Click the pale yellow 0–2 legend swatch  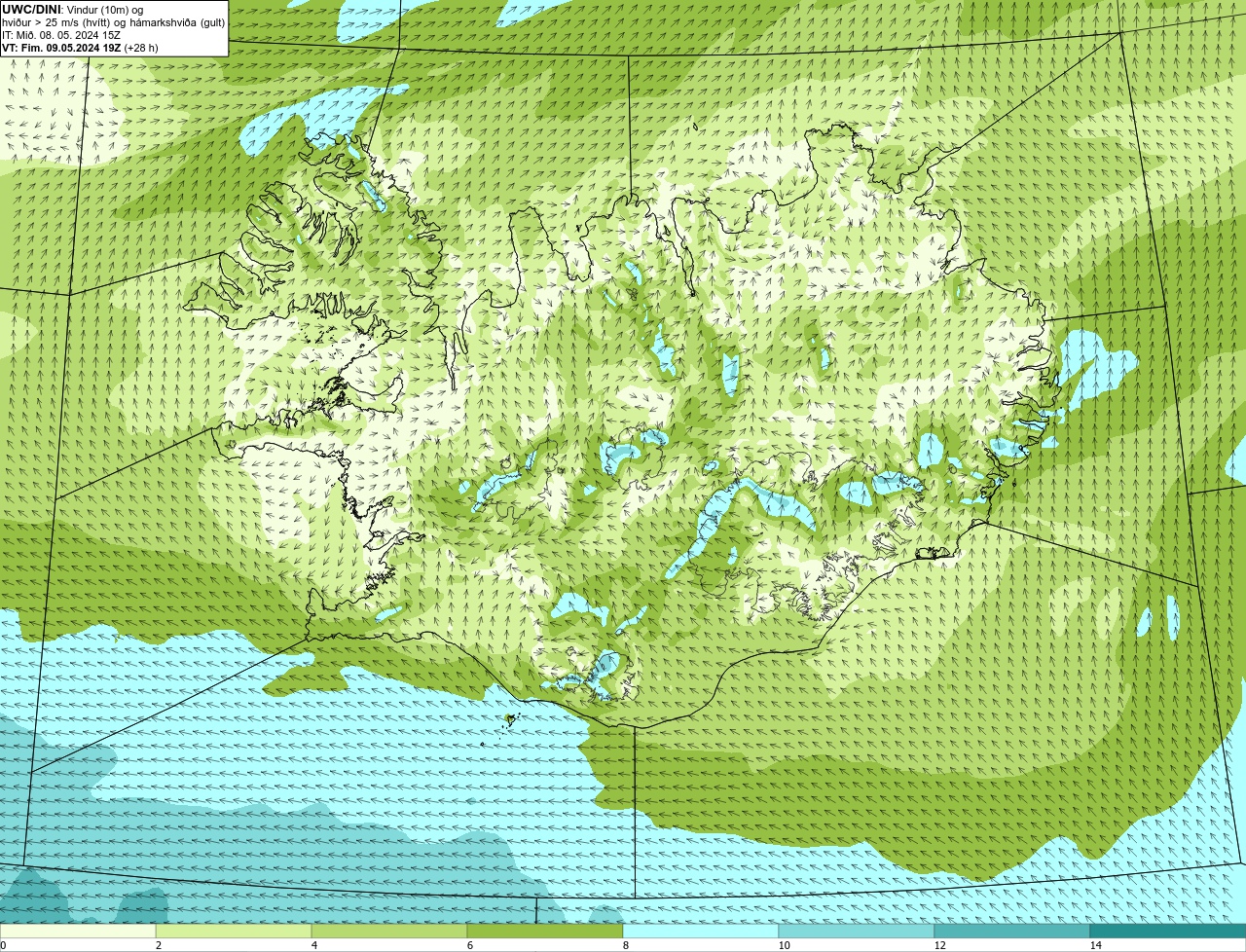pos(78,932)
